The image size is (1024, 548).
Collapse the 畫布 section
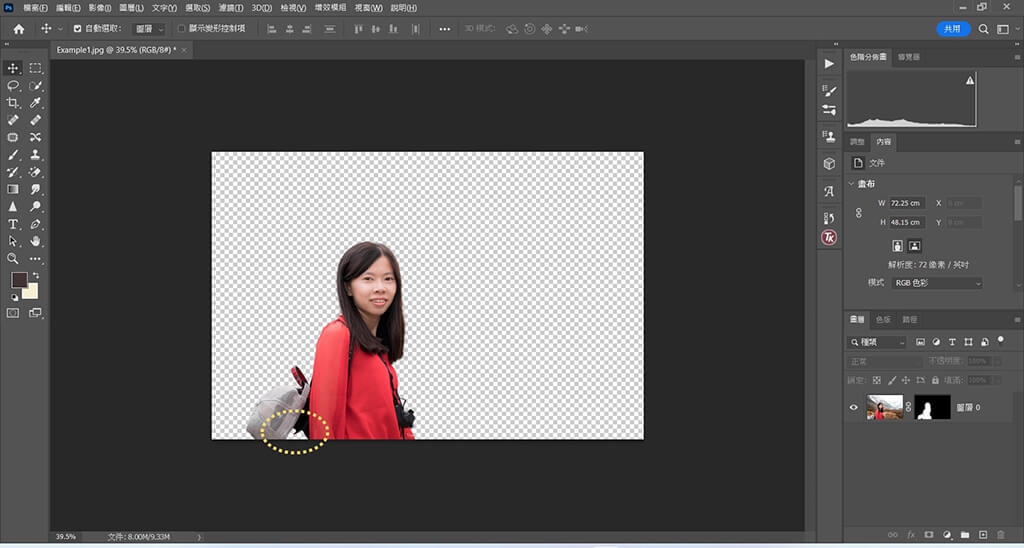coord(851,184)
